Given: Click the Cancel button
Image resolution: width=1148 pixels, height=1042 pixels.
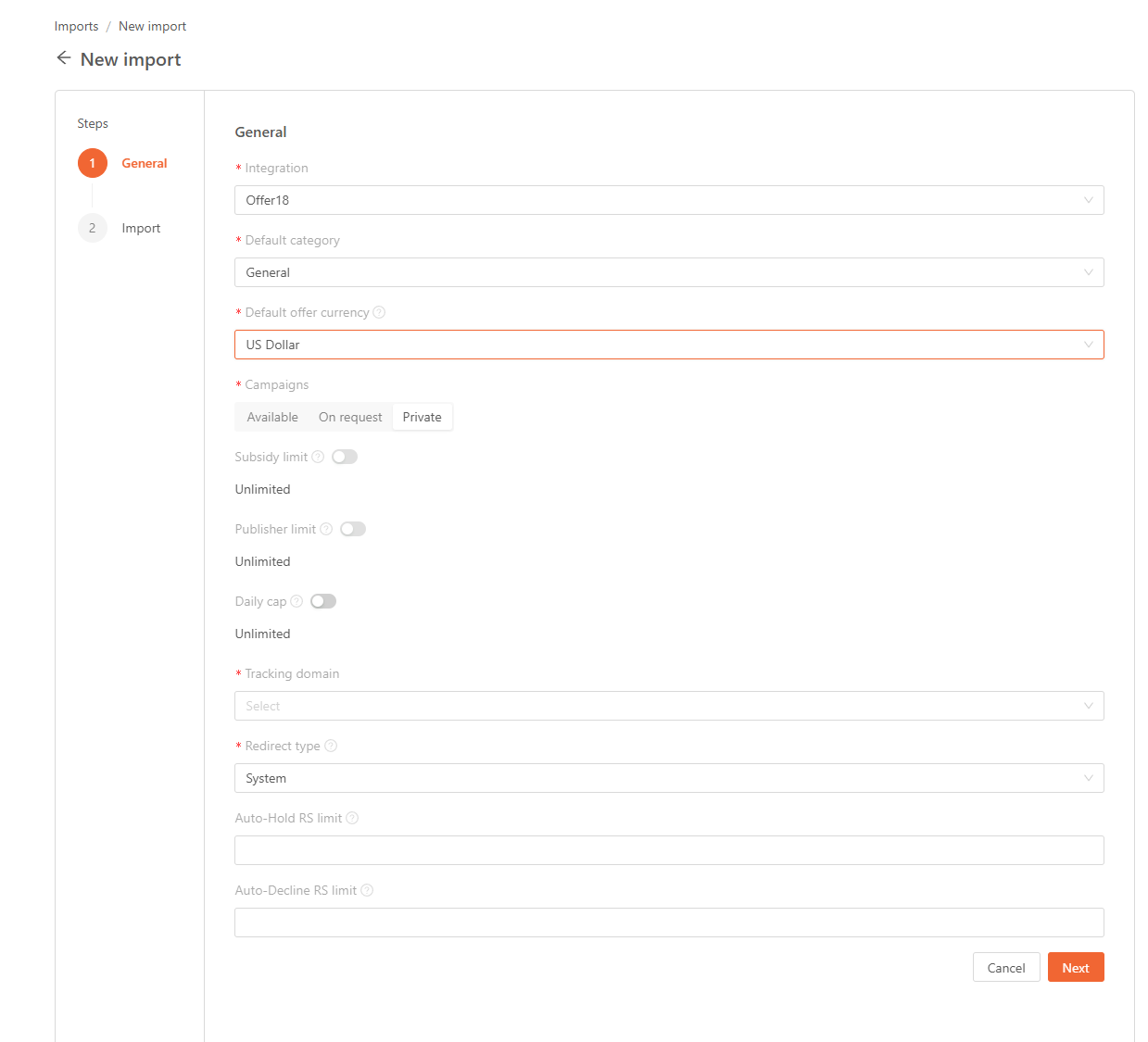Looking at the screenshot, I should coord(1005,968).
